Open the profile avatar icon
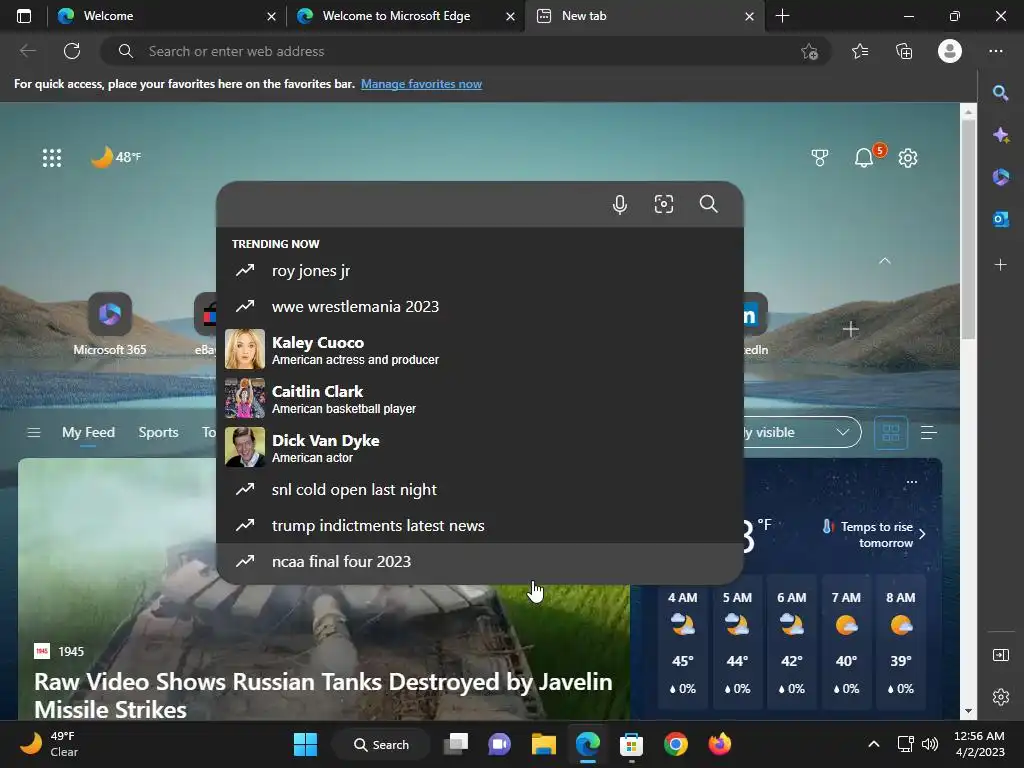 [x=950, y=51]
